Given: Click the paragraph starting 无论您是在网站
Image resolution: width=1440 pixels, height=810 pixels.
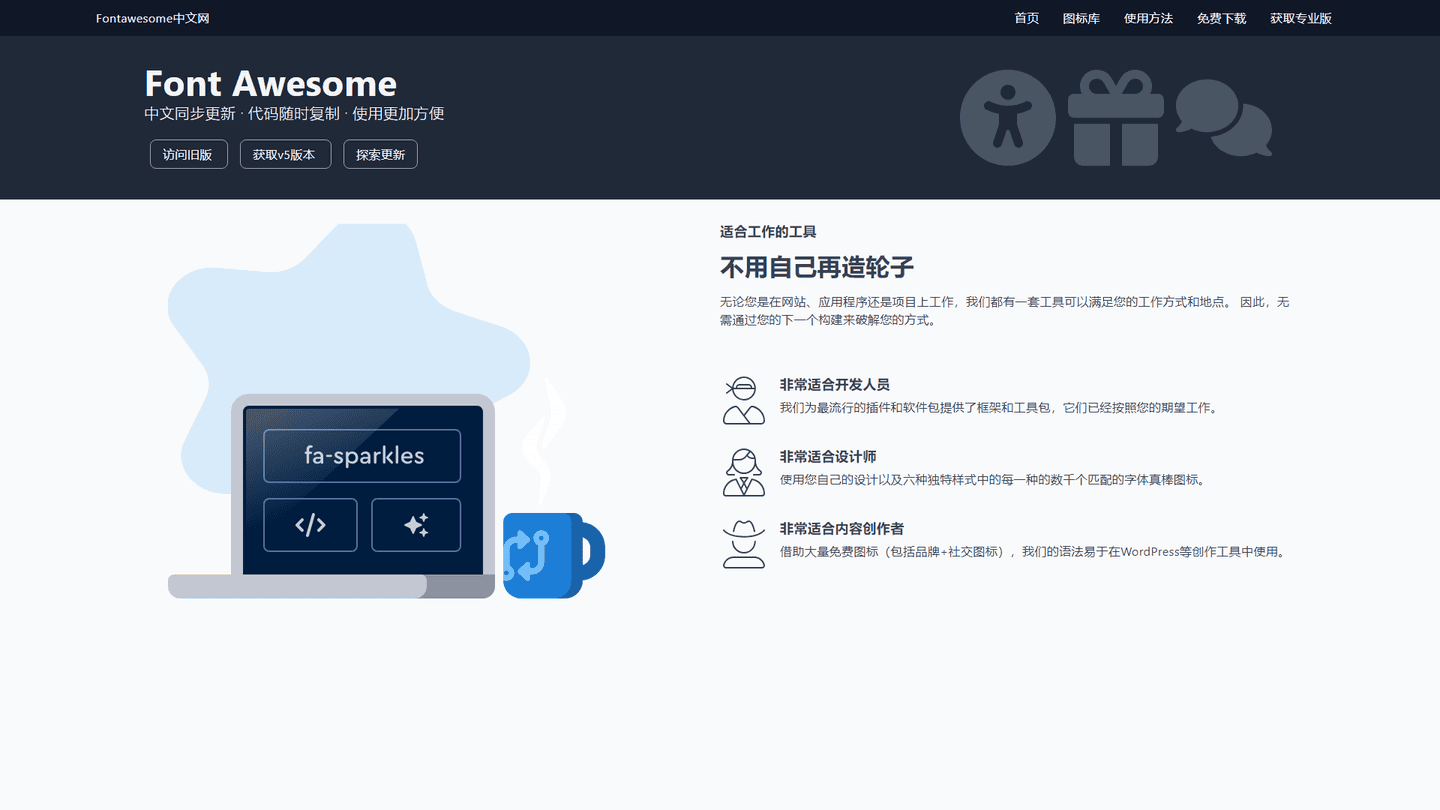Looking at the screenshot, I should pyautogui.click(x=1005, y=311).
